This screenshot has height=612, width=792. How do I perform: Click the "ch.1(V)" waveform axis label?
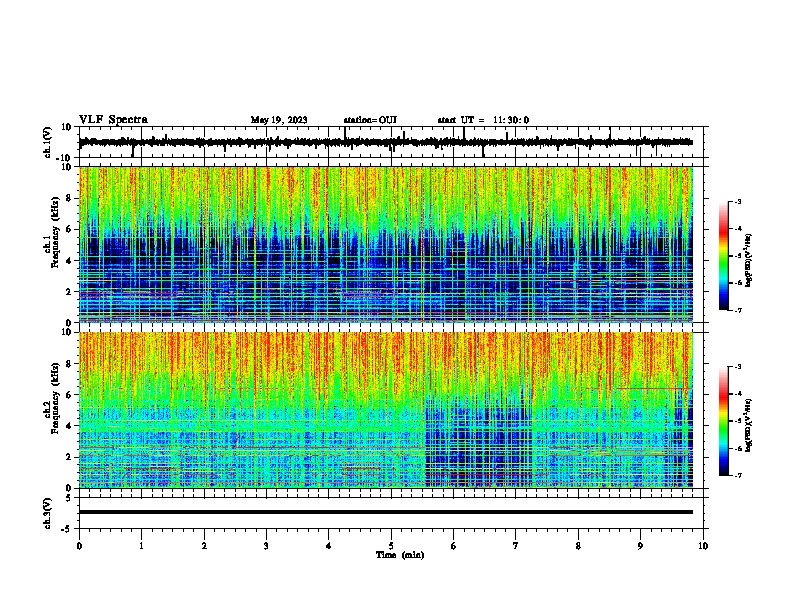coord(48,142)
